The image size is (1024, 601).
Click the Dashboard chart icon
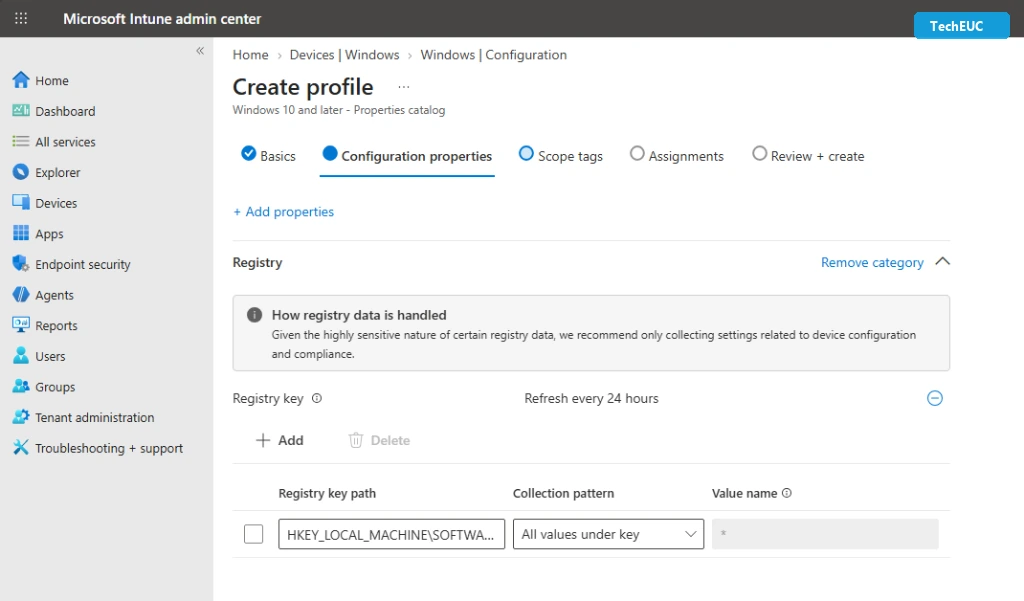click(x=21, y=110)
